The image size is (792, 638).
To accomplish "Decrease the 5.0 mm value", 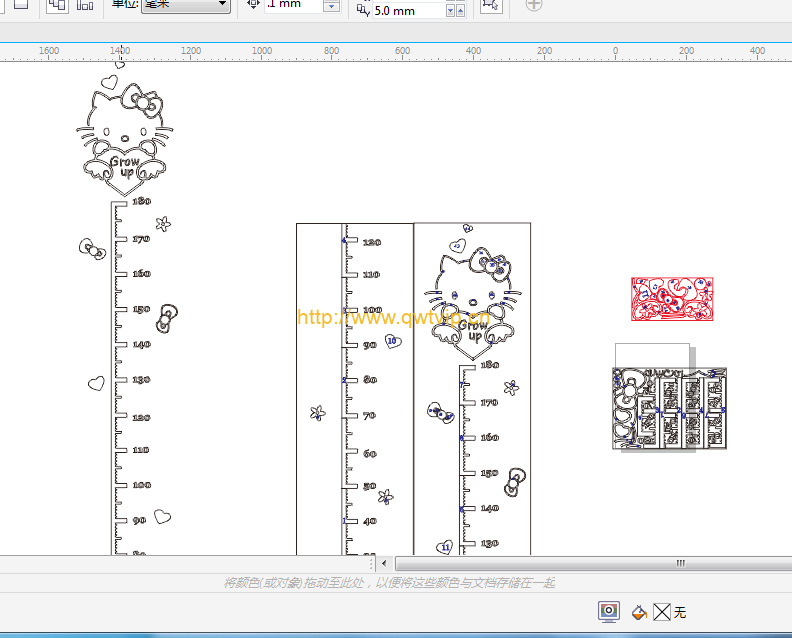I will click(x=451, y=11).
